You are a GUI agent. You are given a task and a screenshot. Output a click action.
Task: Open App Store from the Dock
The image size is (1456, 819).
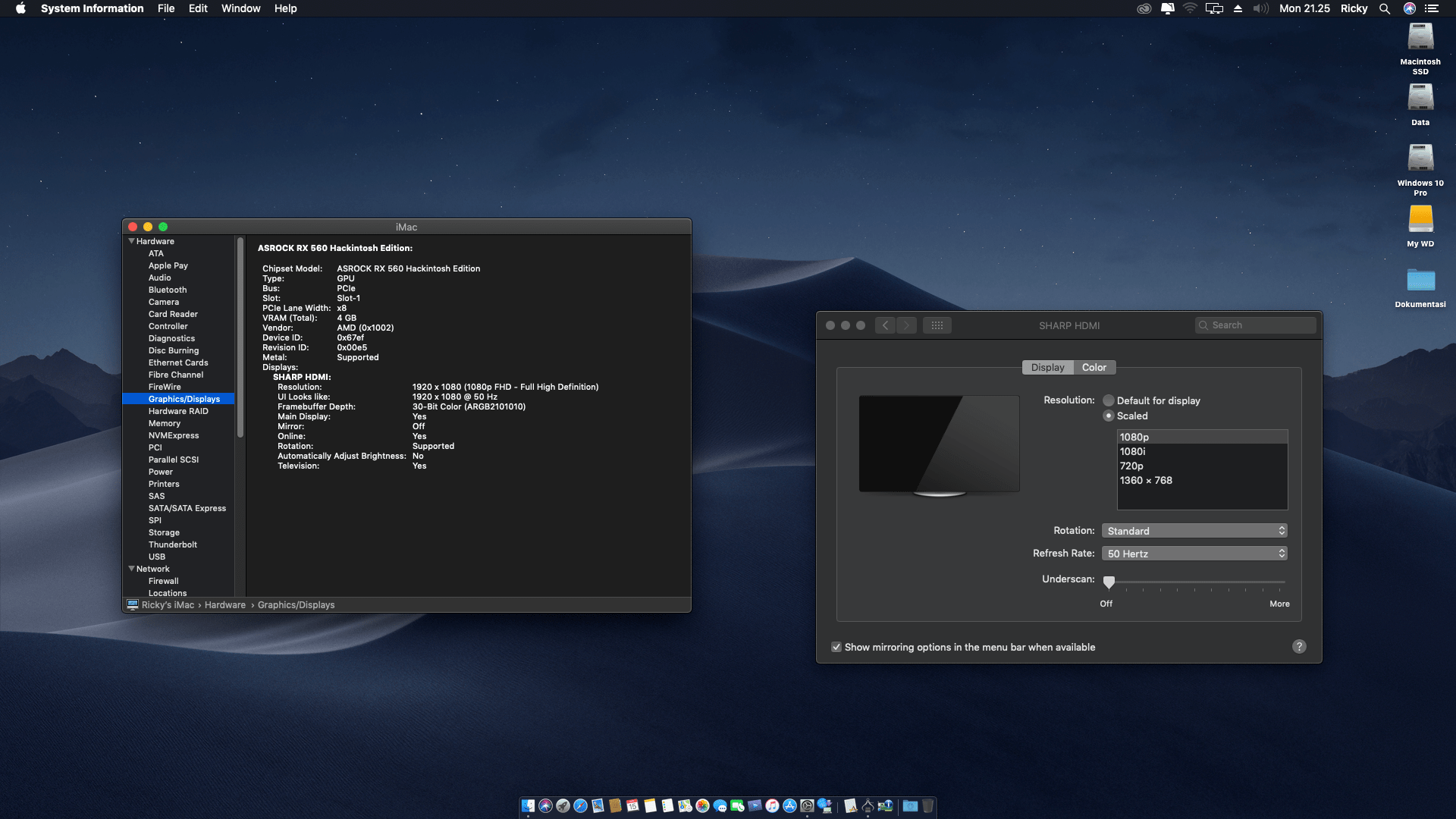point(789,805)
